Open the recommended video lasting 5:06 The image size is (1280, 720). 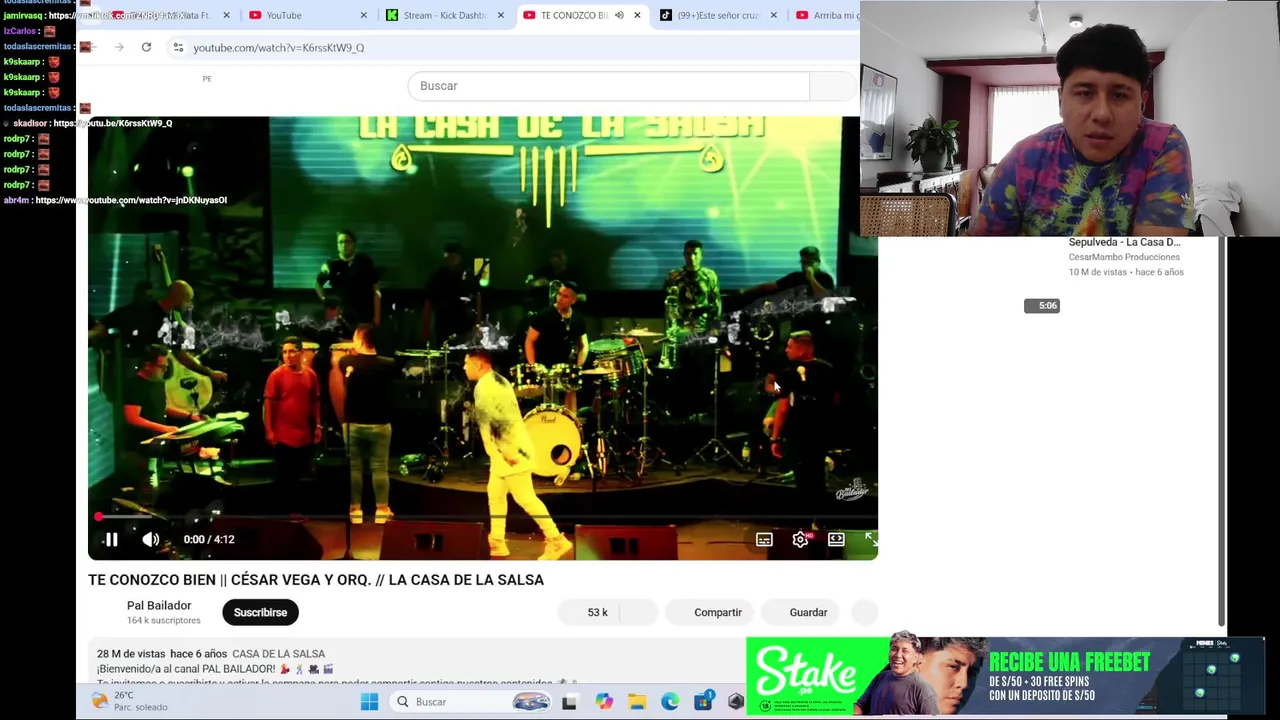pos(1041,306)
